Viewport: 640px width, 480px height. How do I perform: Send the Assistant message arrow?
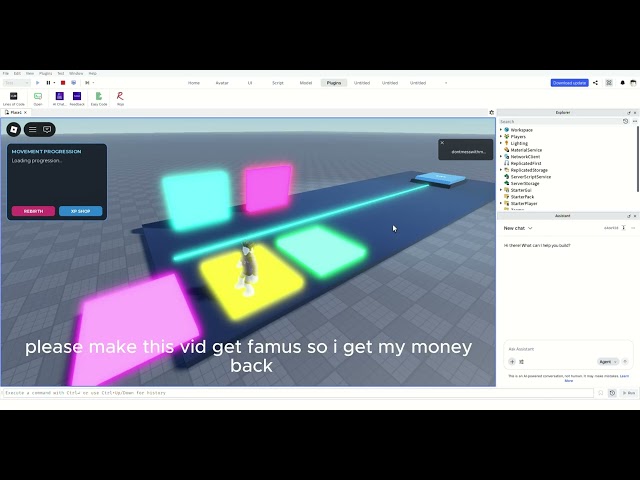click(625, 362)
